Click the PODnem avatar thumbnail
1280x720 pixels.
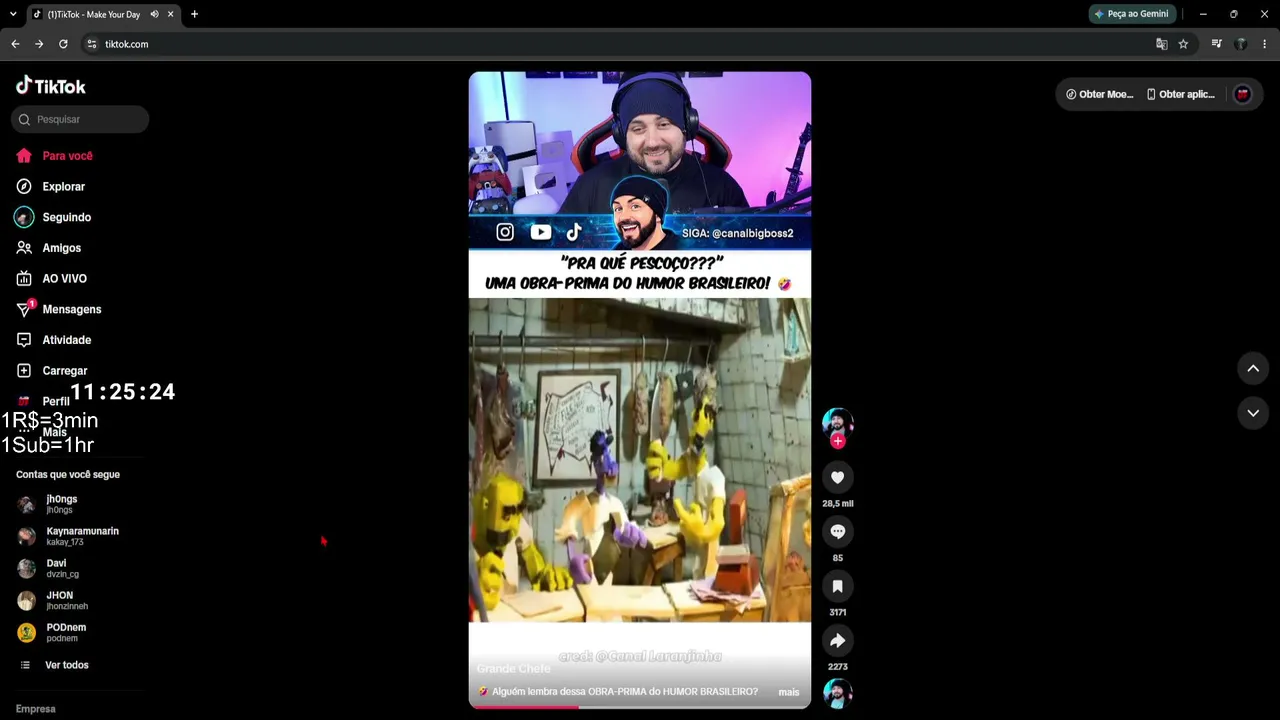(26, 633)
